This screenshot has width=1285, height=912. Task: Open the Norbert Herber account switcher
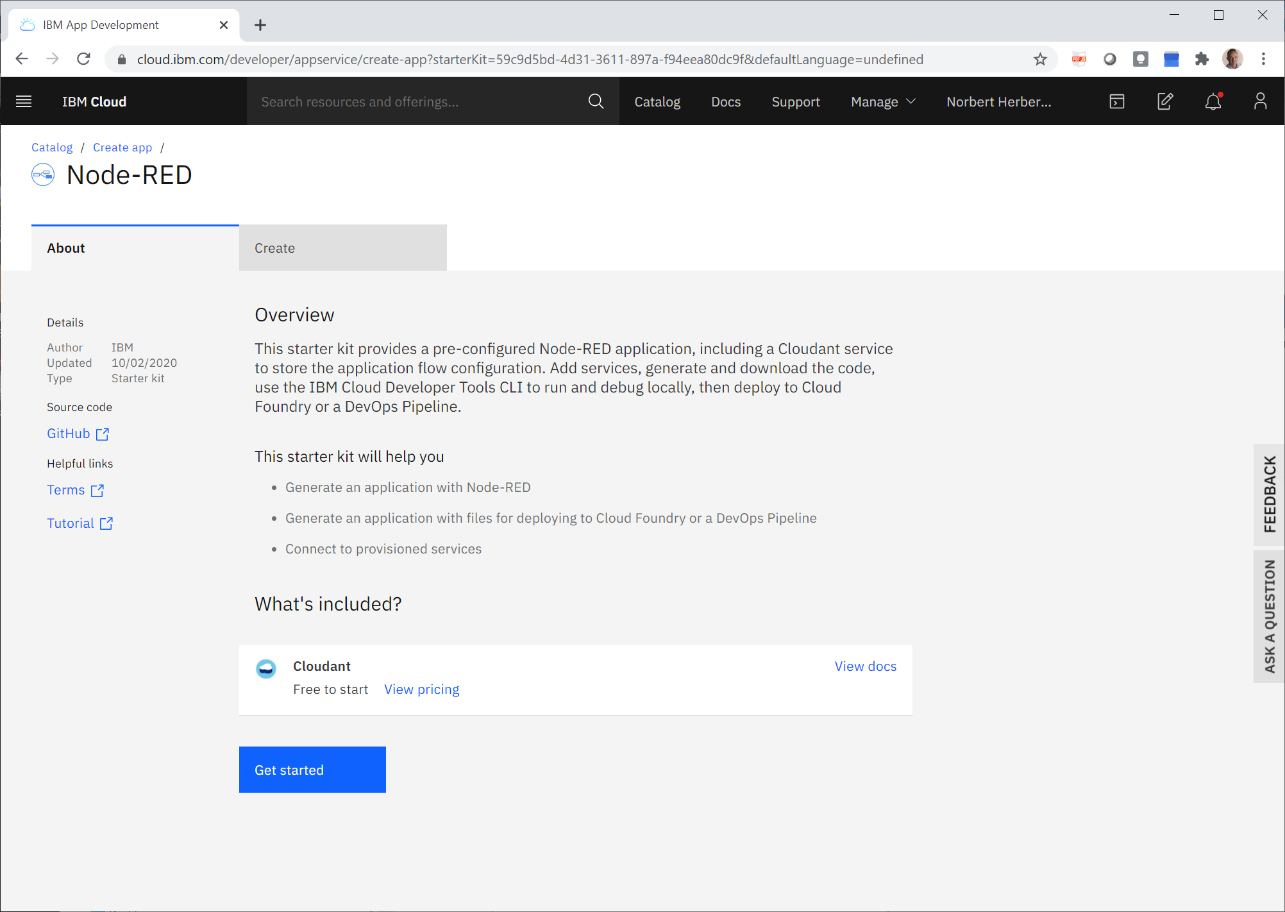pos(999,101)
